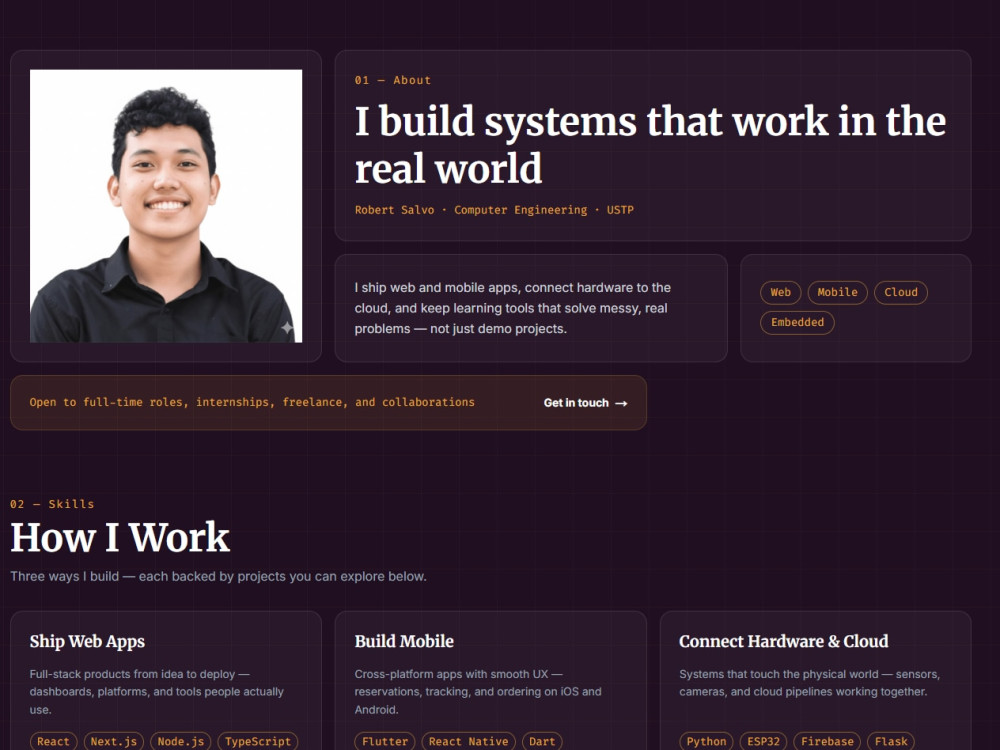Screen dimensions: 1000x750
Task: Click the 'Cross-platform apps with smooth UX' description
Action: [x=478, y=691]
